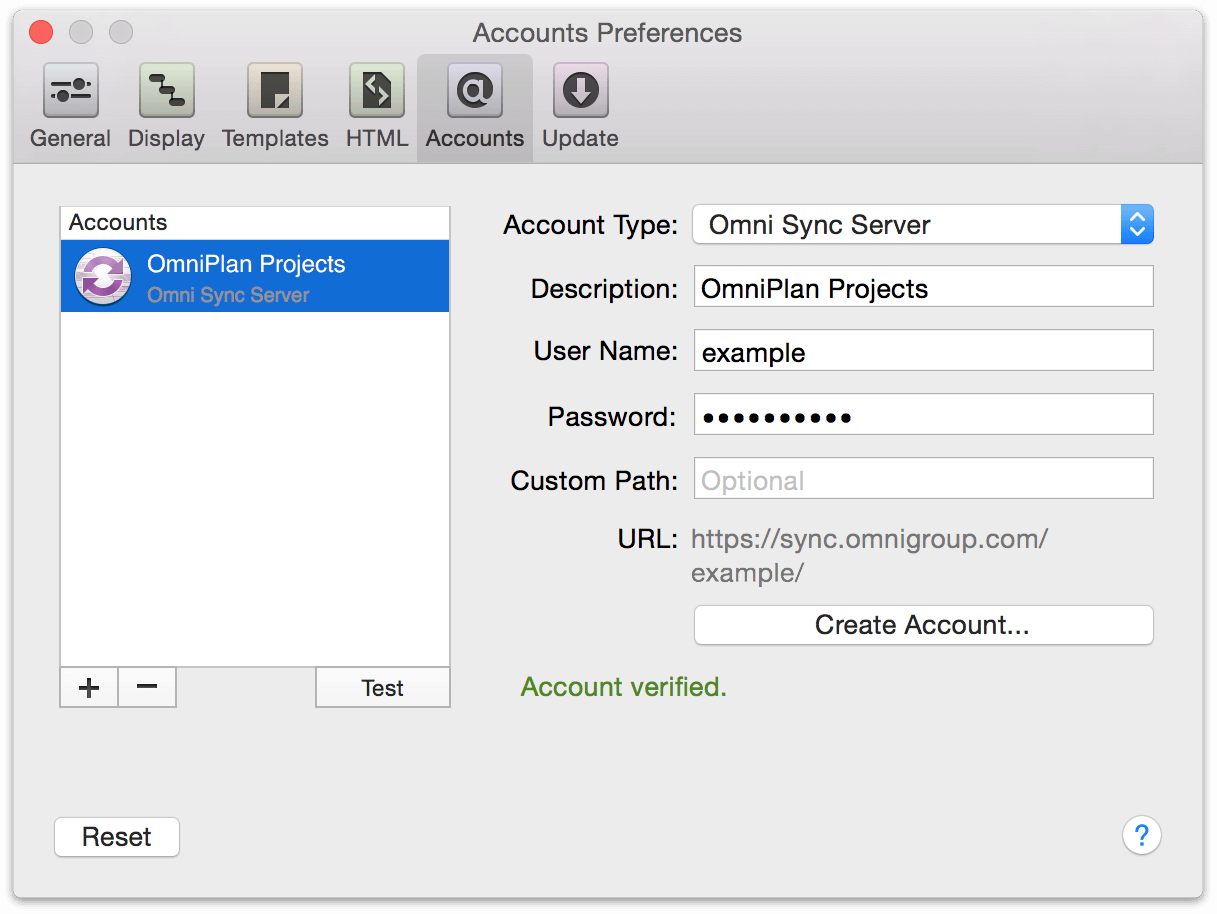Click into the User Name field
Viewport: 1217px width, 914px height.
(x=923, y=351)
